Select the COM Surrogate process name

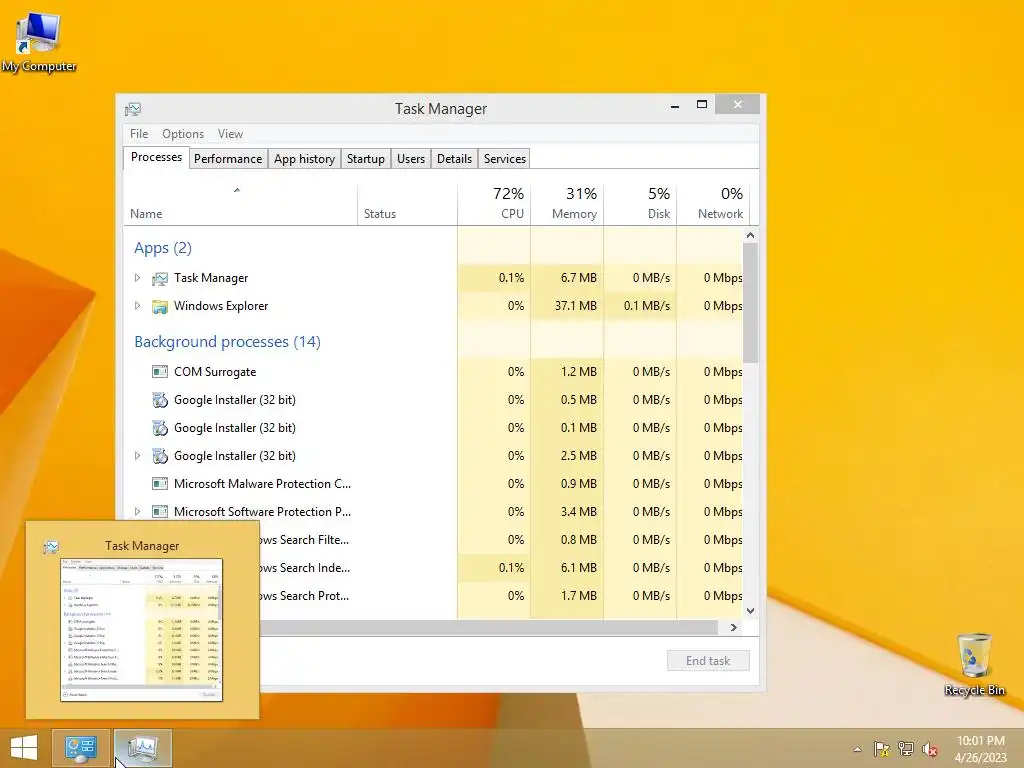click(x=215, y=372)
